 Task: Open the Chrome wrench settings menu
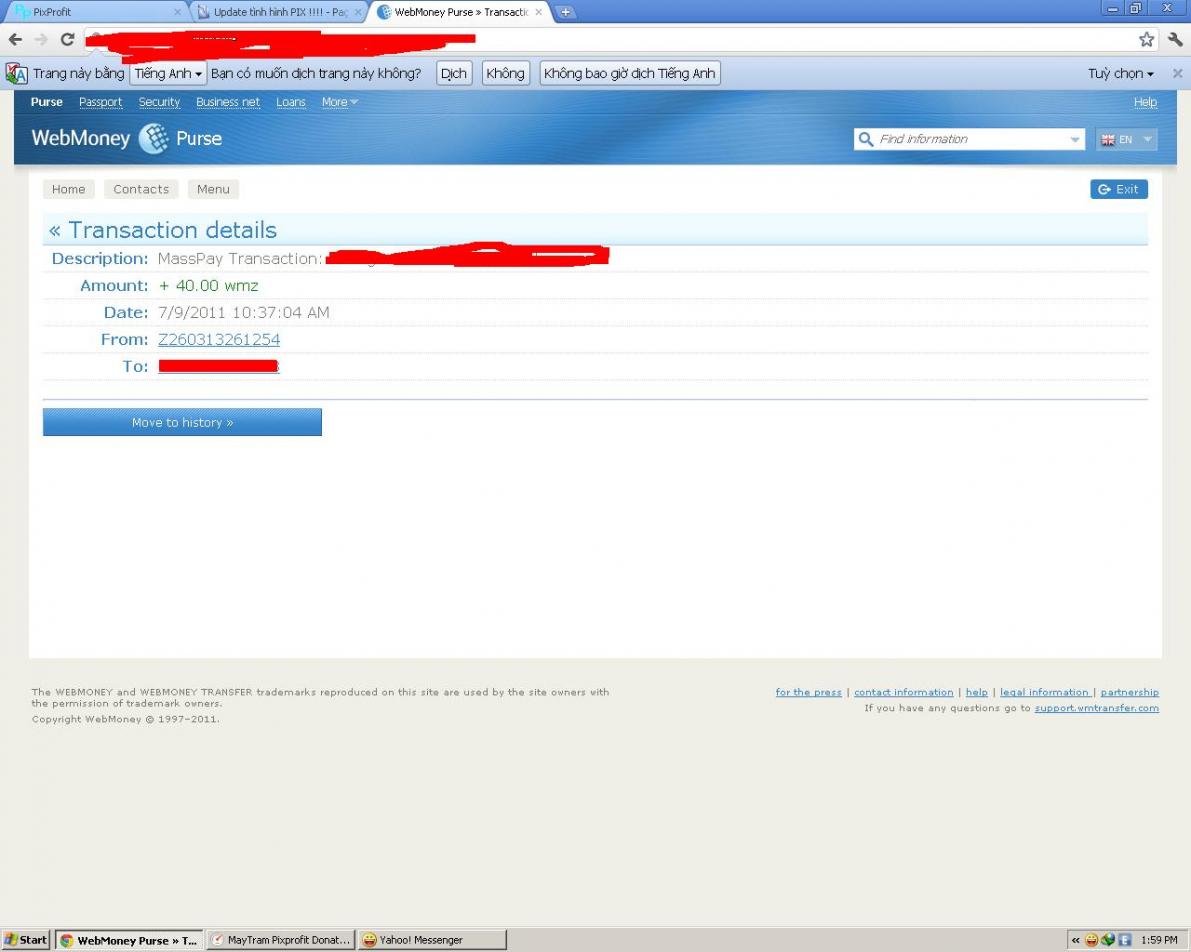click(x=1175, y=40)
